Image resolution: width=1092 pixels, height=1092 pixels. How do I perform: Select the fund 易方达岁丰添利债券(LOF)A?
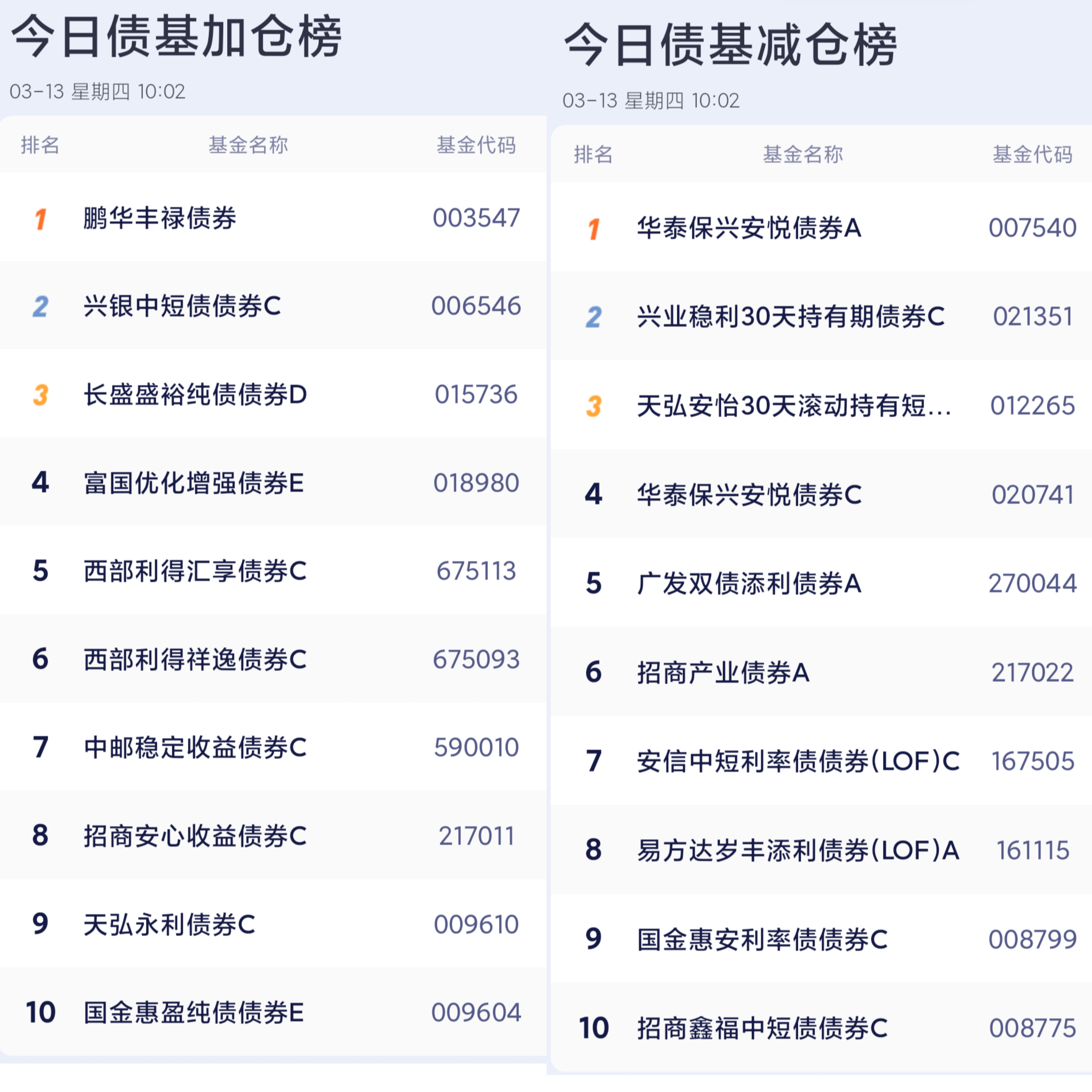pos(797,850)
